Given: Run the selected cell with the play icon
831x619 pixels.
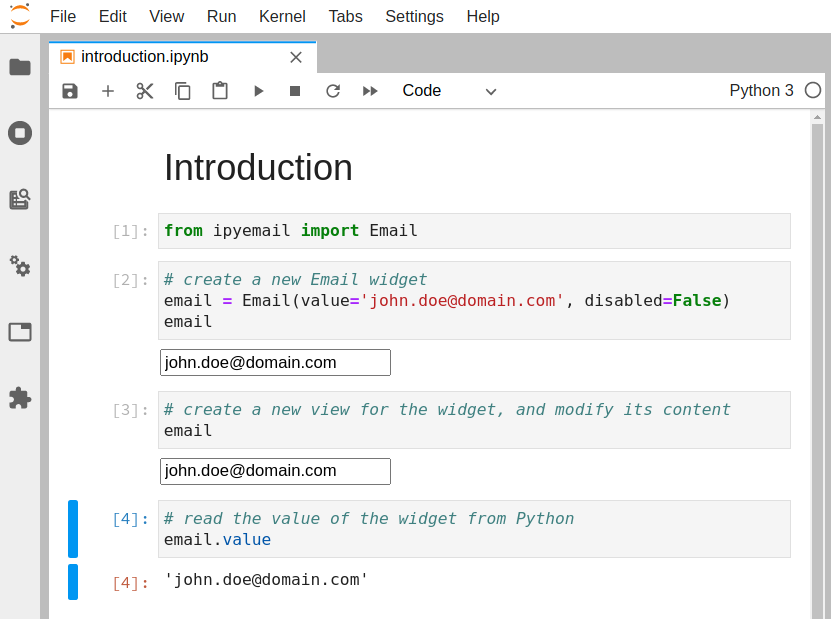Looking at the screenshot, I should pos(258,91).
